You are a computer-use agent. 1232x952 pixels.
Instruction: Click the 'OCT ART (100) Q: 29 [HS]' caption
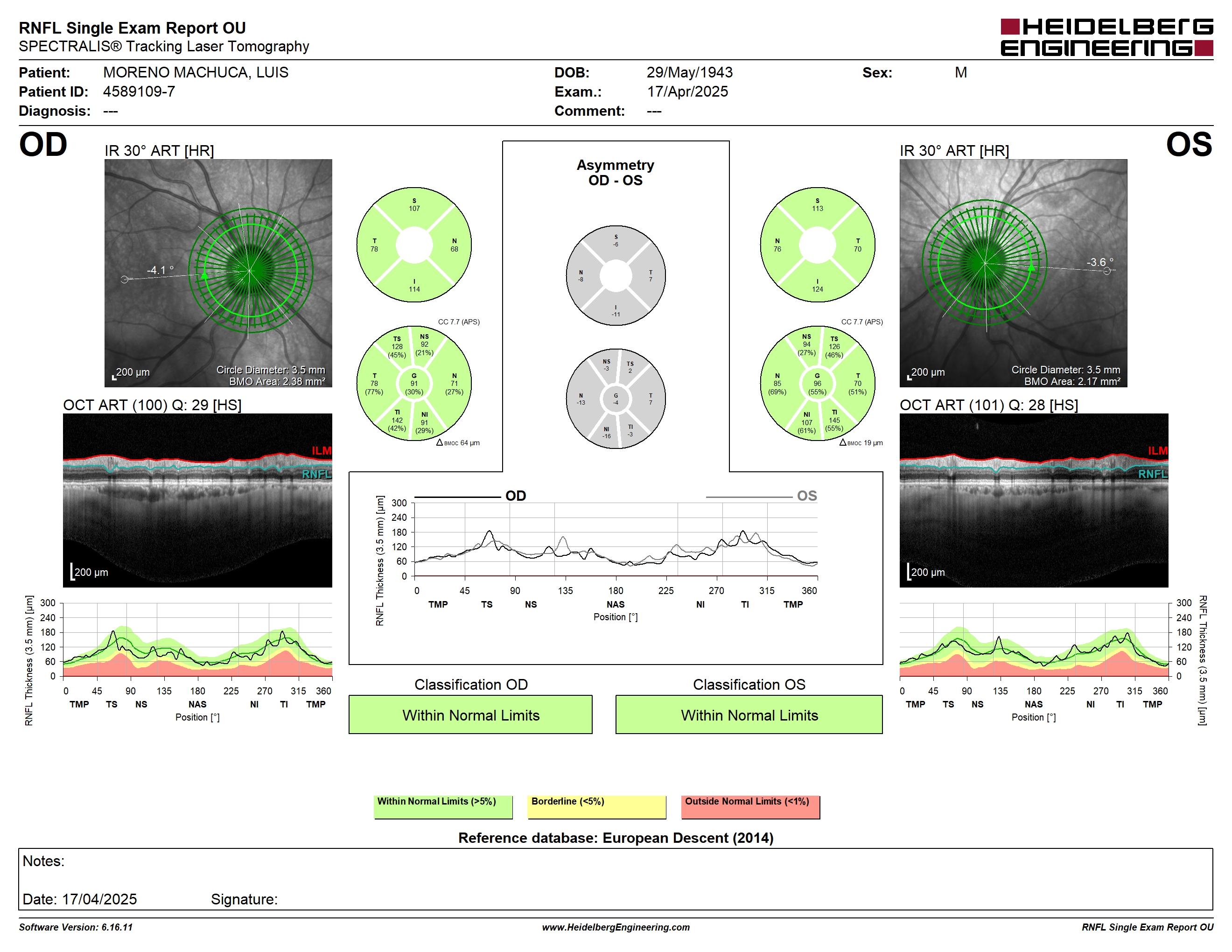click(x=152, y=405)
